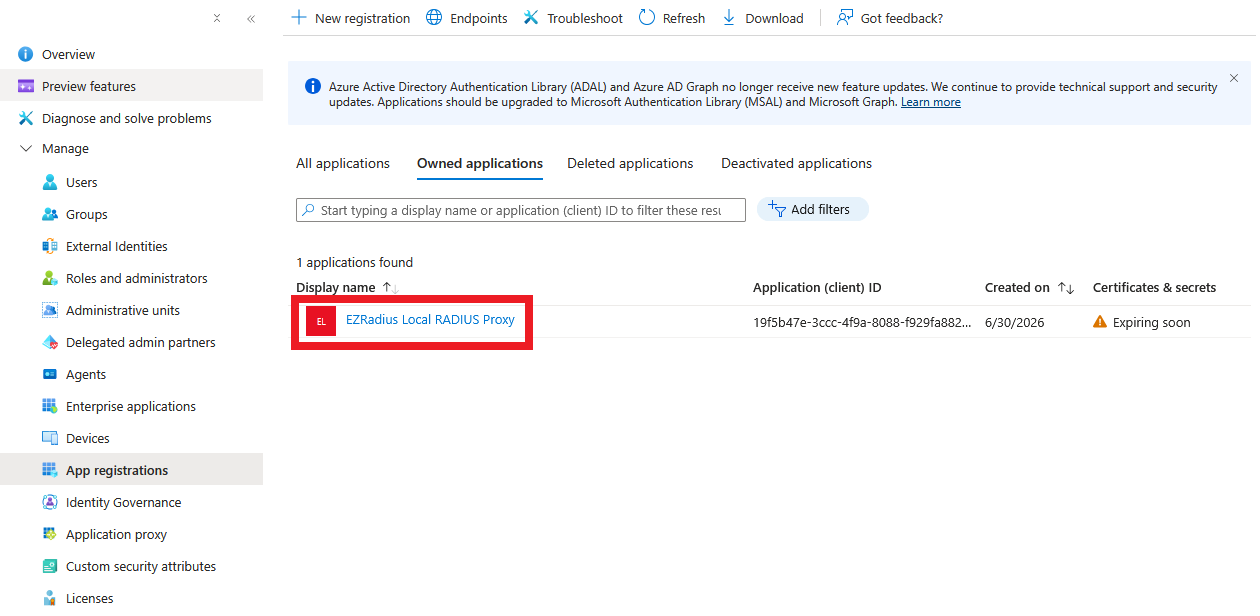The image size is (1260, 616).
Task: Click the Users icon in sidebar
Action: click(x=50, y=182)
